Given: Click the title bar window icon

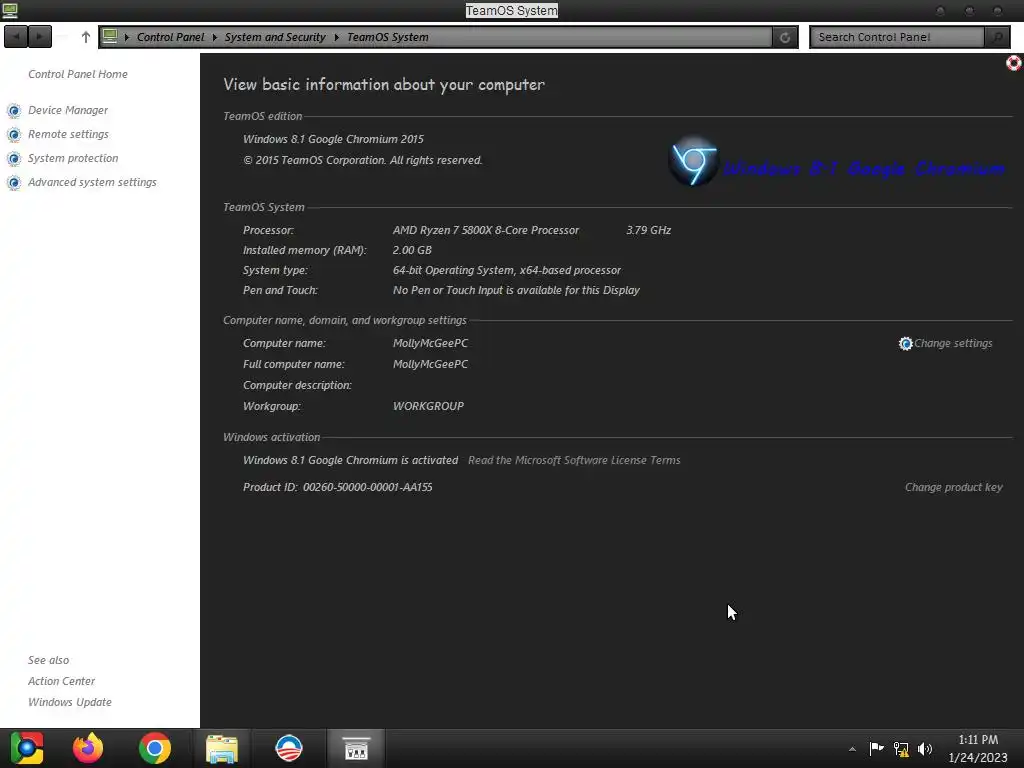Looking at the screenshot, I should (10, 10).
